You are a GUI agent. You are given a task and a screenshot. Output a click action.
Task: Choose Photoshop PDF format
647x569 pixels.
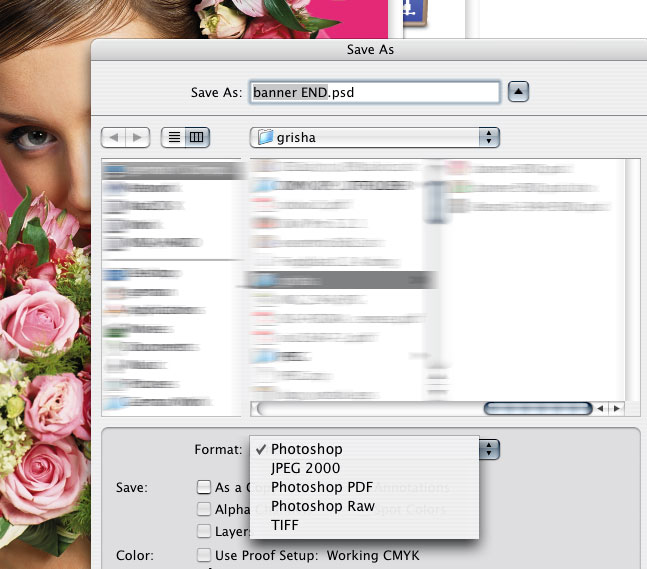coord(364,487)
